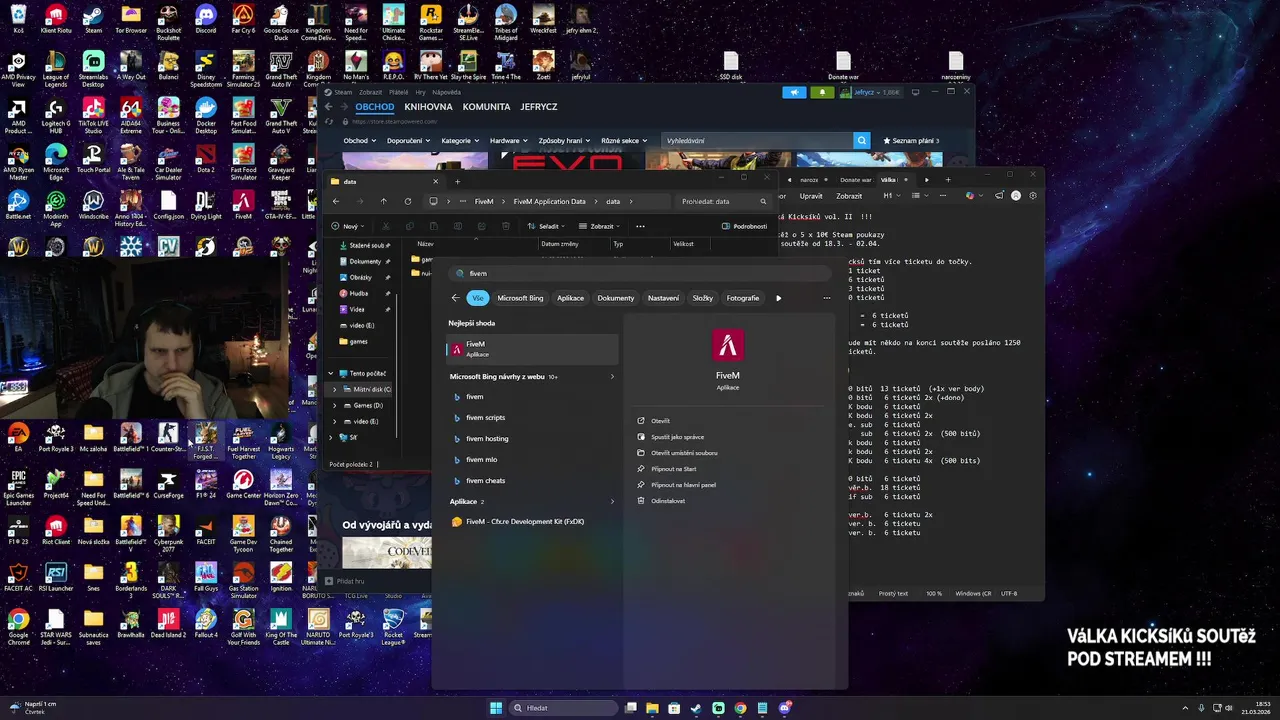The image size is (1280, 720).
Task: Filter search results by Aplikace
Action: coord(570,298)
